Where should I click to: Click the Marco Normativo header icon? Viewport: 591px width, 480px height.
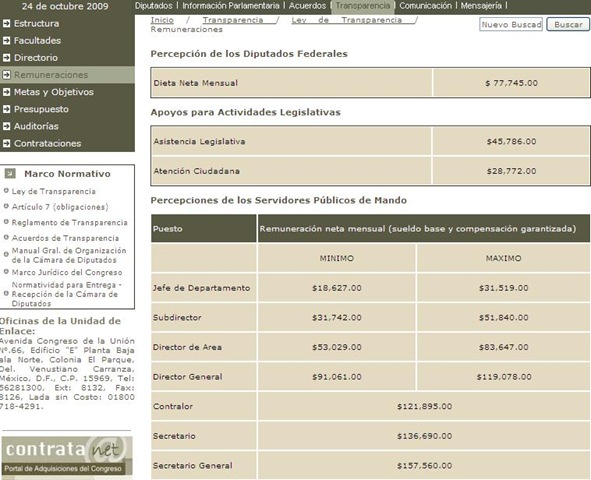[10, 173]
